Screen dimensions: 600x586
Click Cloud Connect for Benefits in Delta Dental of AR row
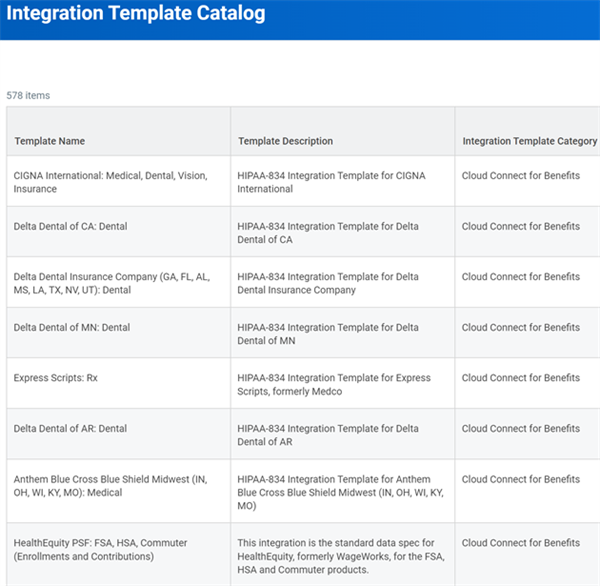click(520, 428)
